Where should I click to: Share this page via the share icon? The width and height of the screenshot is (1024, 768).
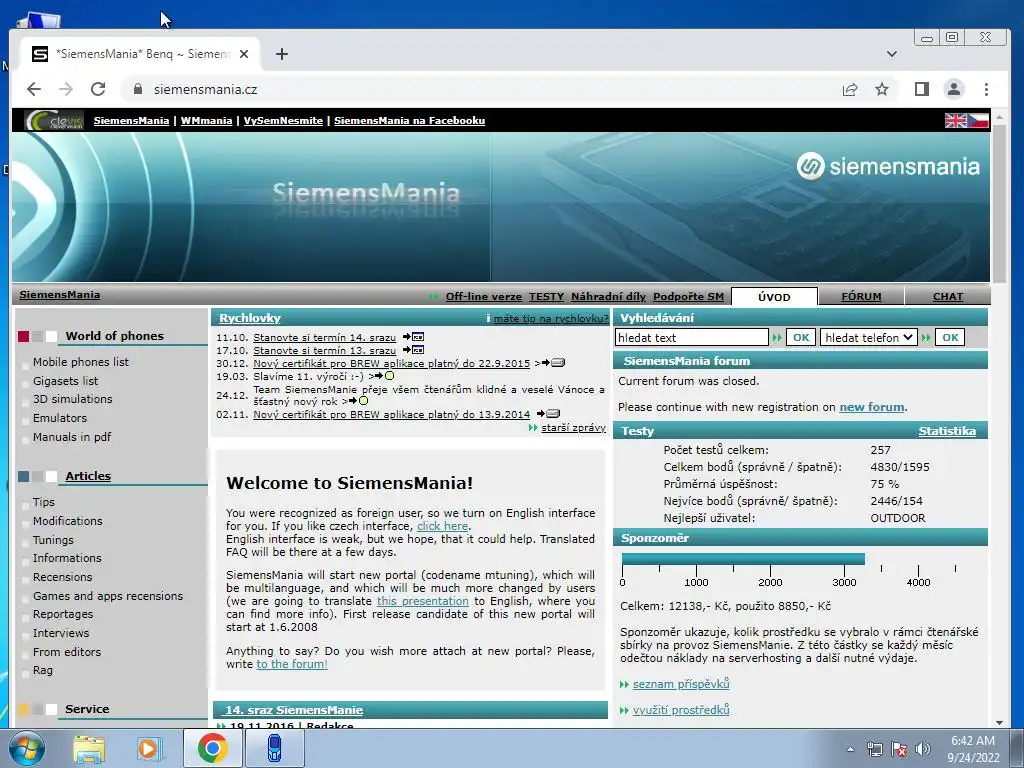[x=850, y=89]
